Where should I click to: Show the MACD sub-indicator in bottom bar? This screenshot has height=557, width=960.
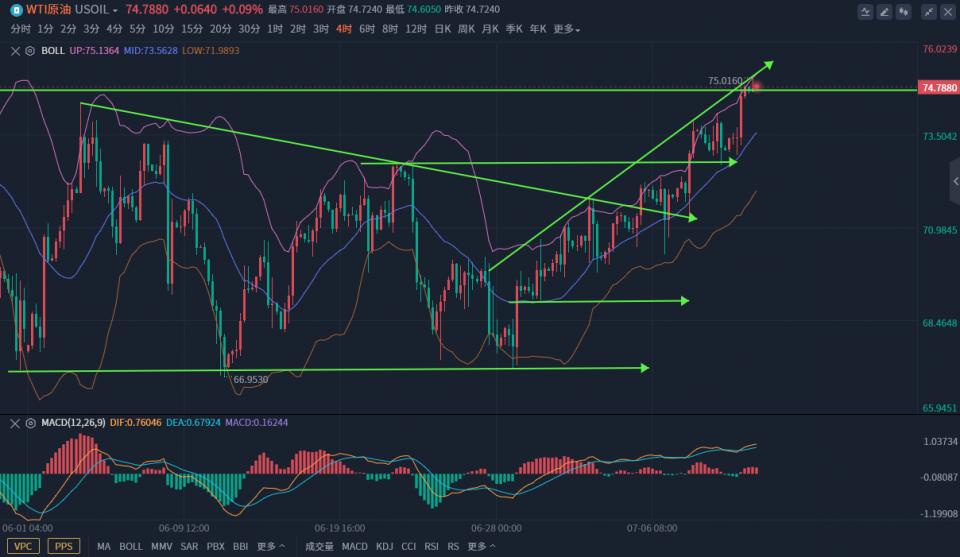(x=354, y=546)
